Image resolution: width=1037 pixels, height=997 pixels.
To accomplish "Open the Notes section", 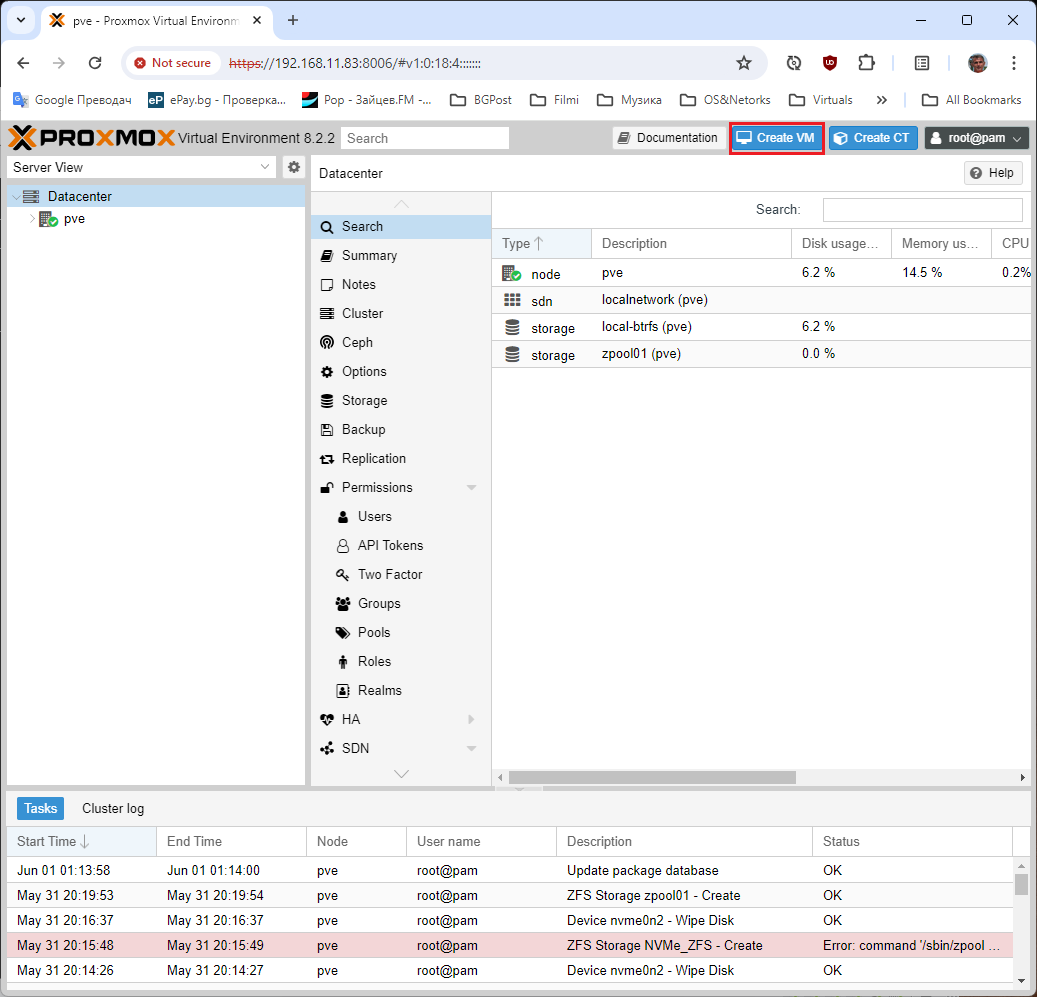I will click(x=401, y=285).
